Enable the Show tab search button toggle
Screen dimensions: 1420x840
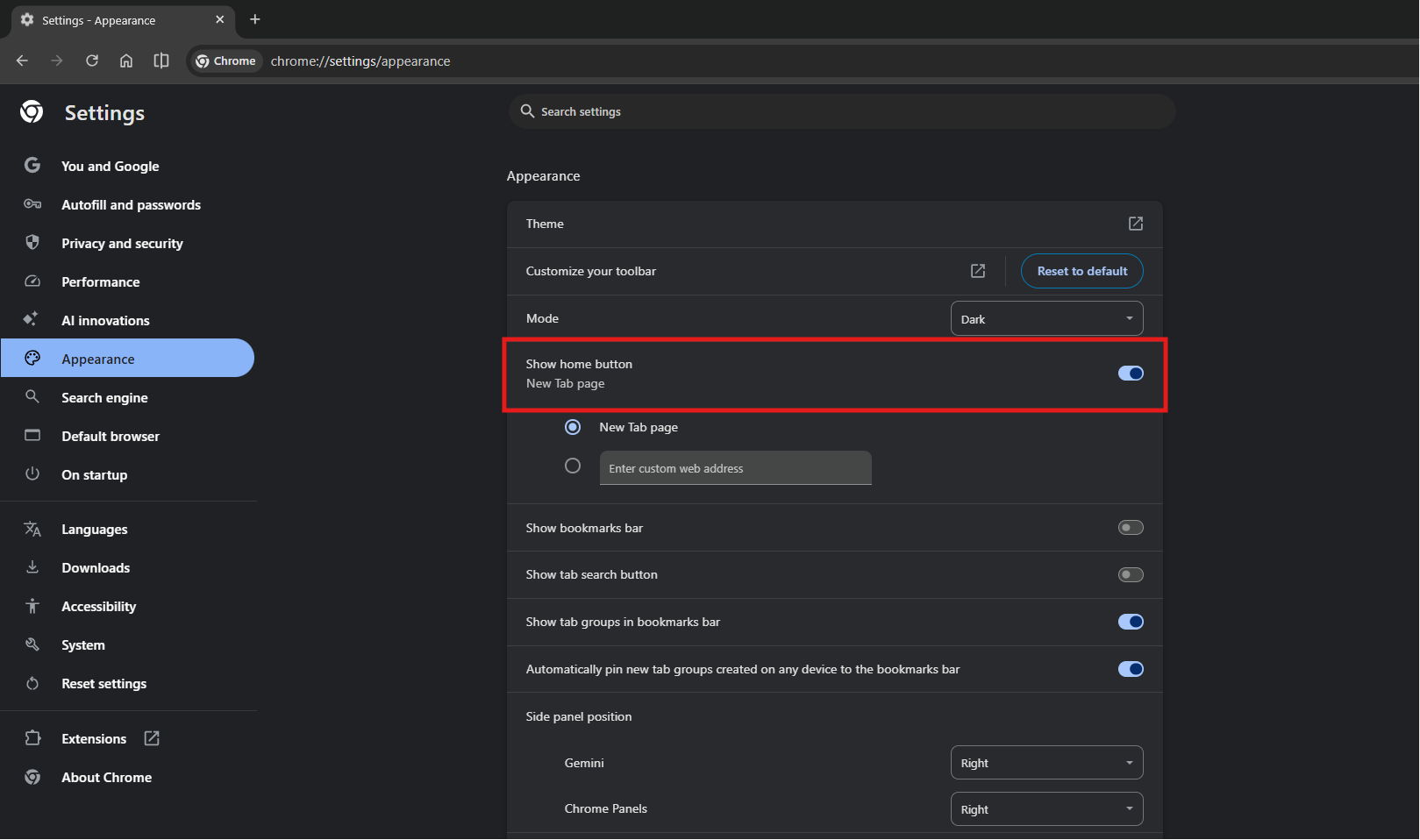(x=1131, y=575)
